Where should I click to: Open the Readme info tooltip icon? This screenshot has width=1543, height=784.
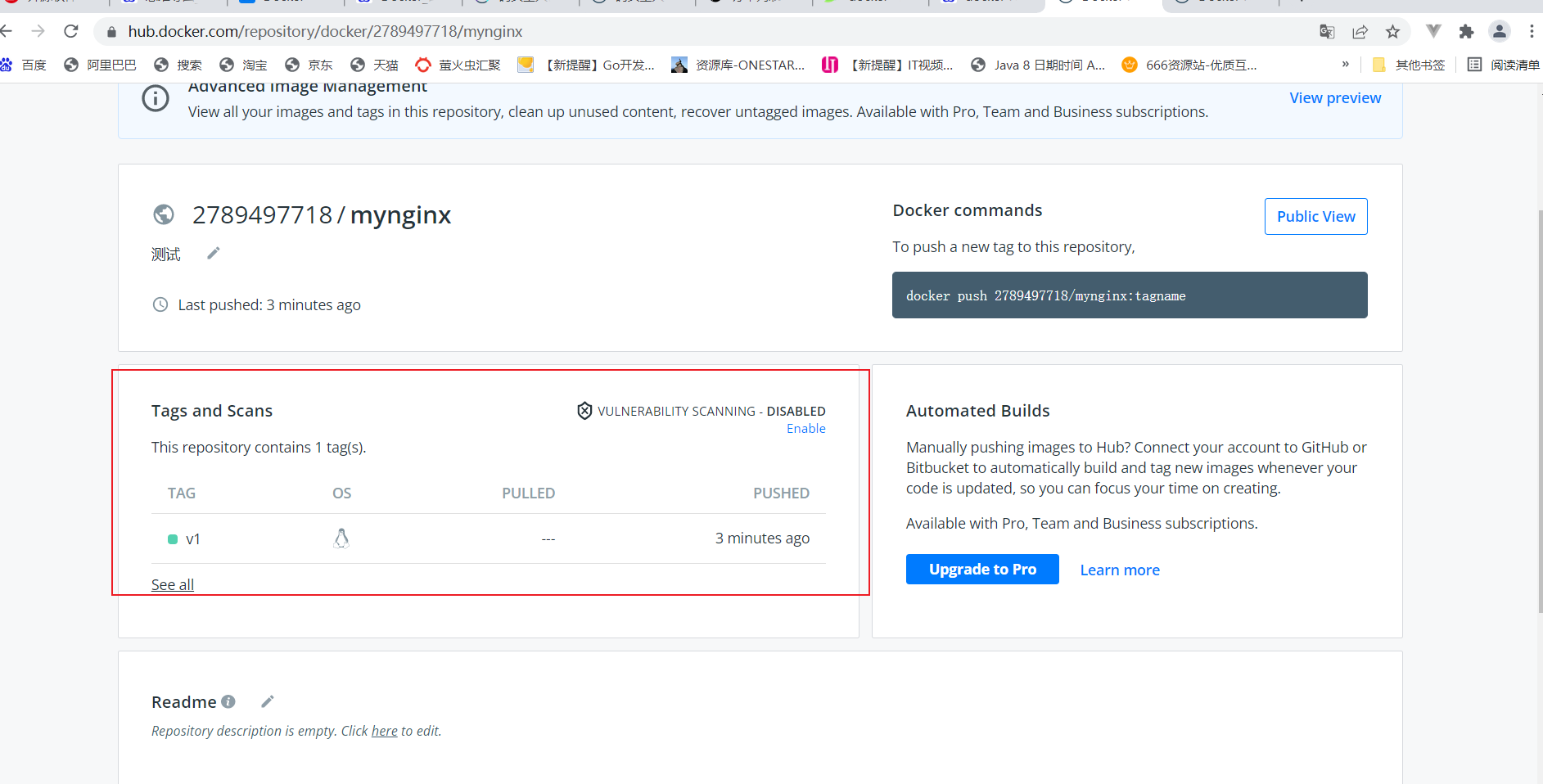click(228, 701)
